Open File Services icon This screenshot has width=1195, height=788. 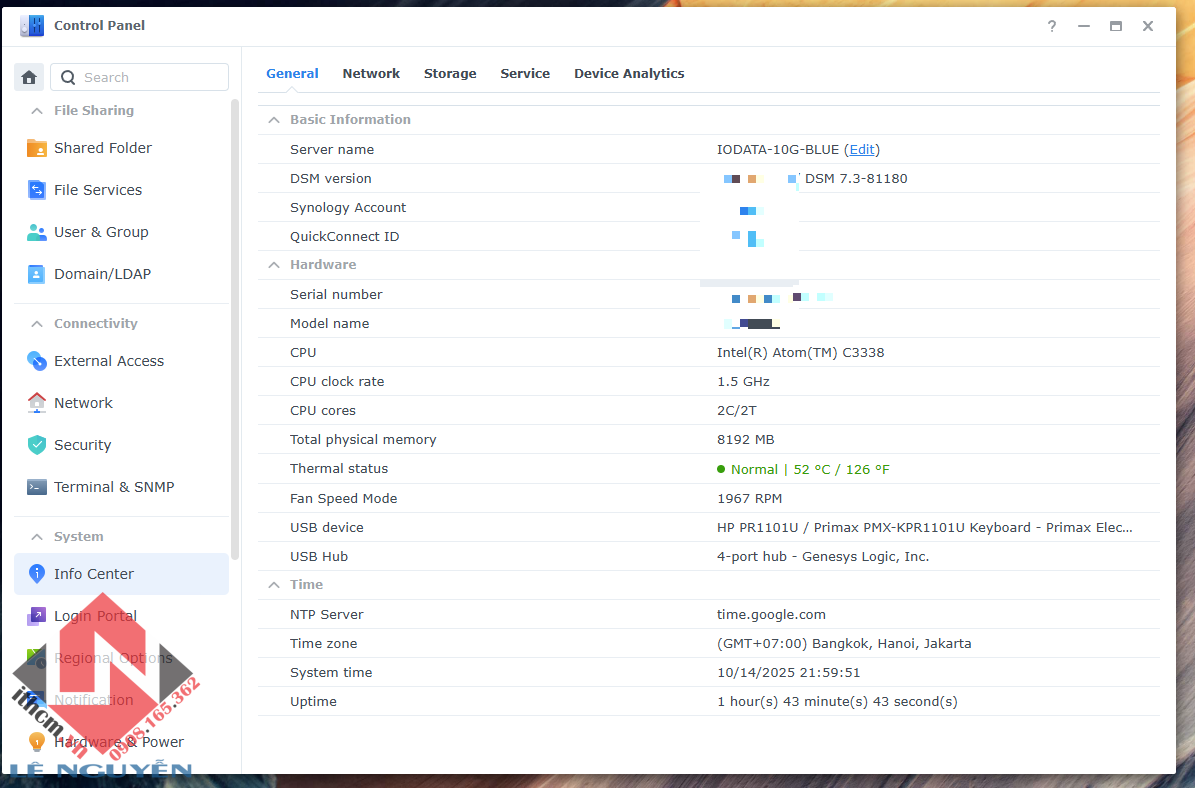(x=37, y=190)
